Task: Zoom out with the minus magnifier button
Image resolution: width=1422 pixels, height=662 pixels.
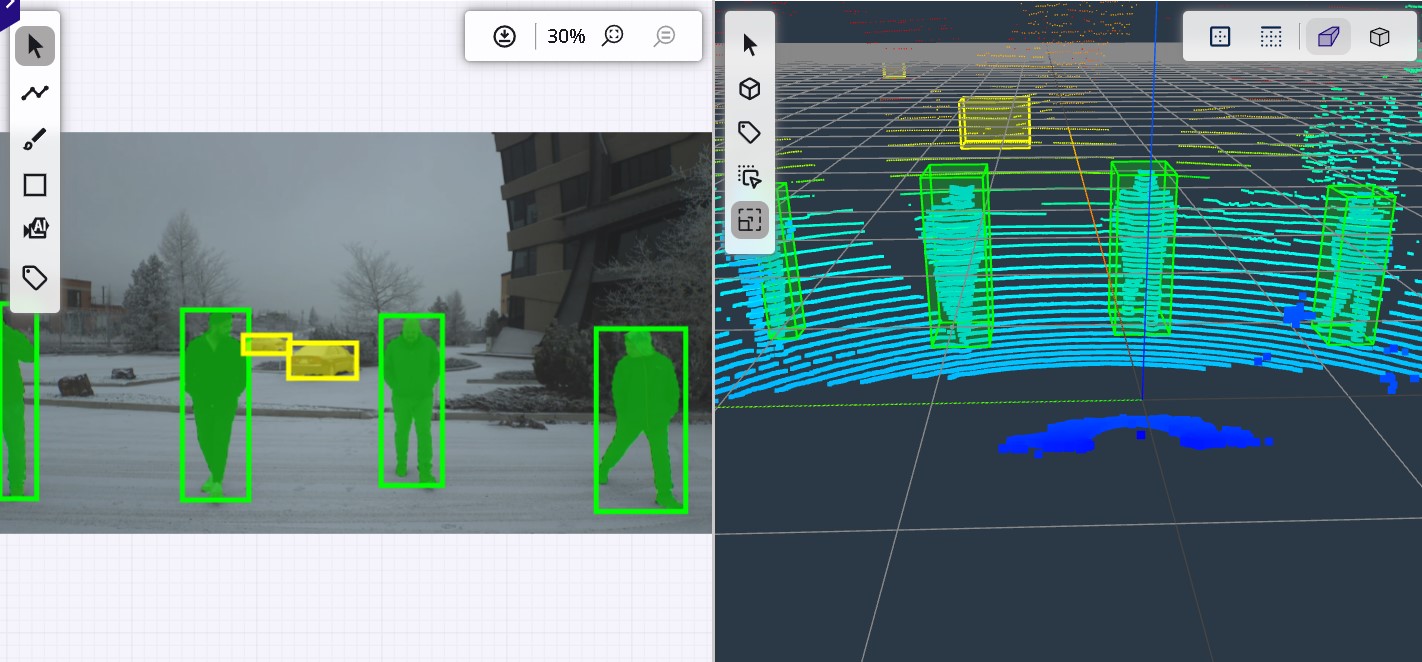Action: tap(664, 35)
